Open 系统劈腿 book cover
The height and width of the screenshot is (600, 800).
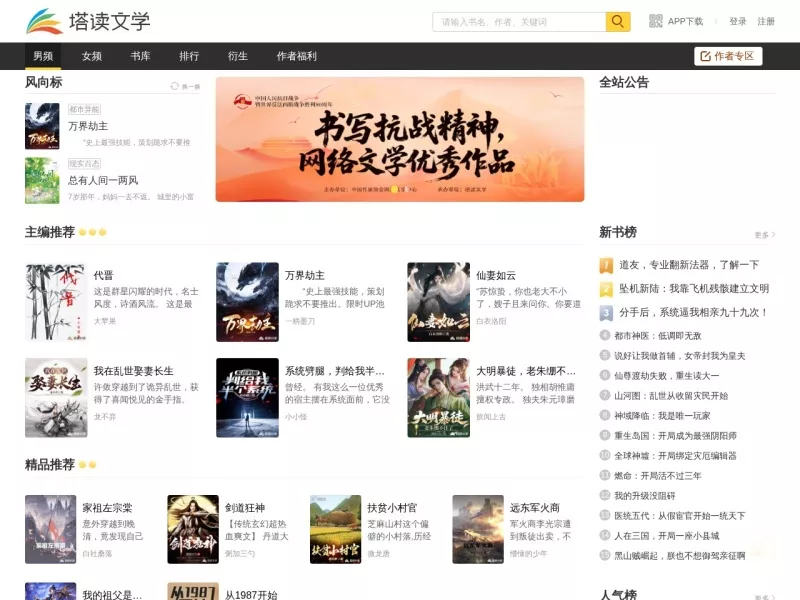tap(247, 397)
